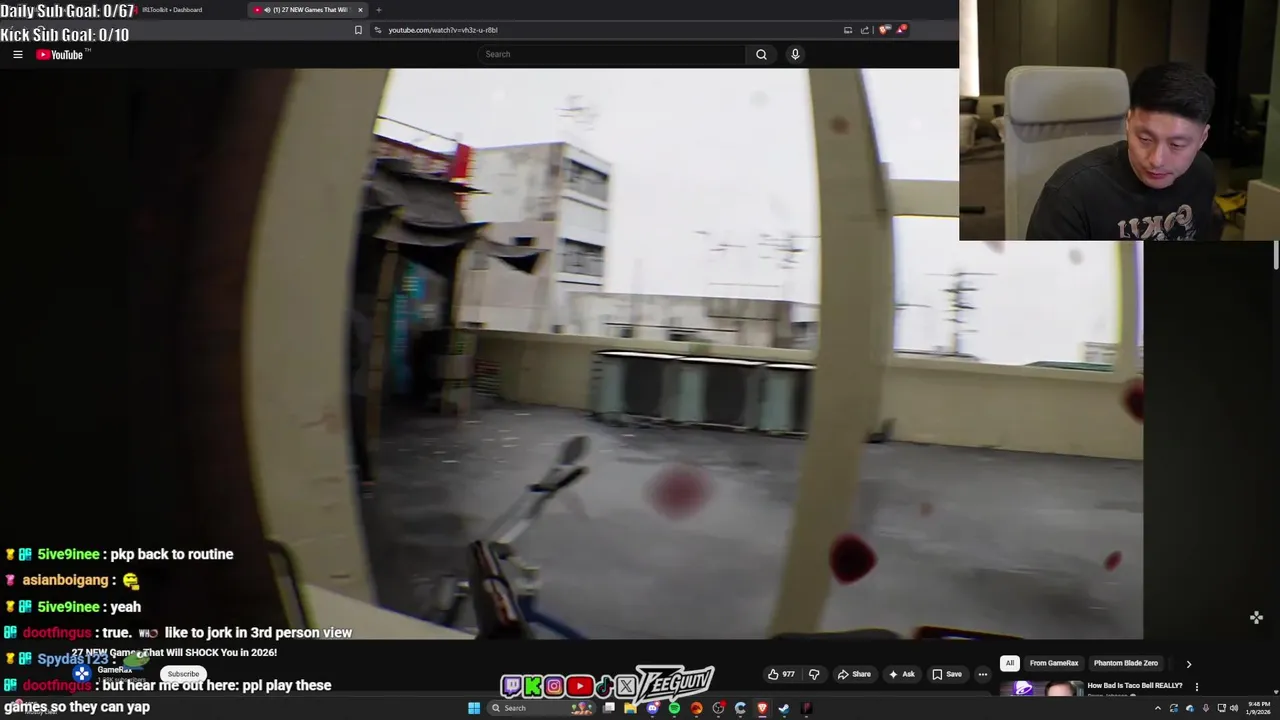The width and height of the screenshot is (1280, 720).
Task: Subscribe to the GameRax channel
Action: [183, 674]
